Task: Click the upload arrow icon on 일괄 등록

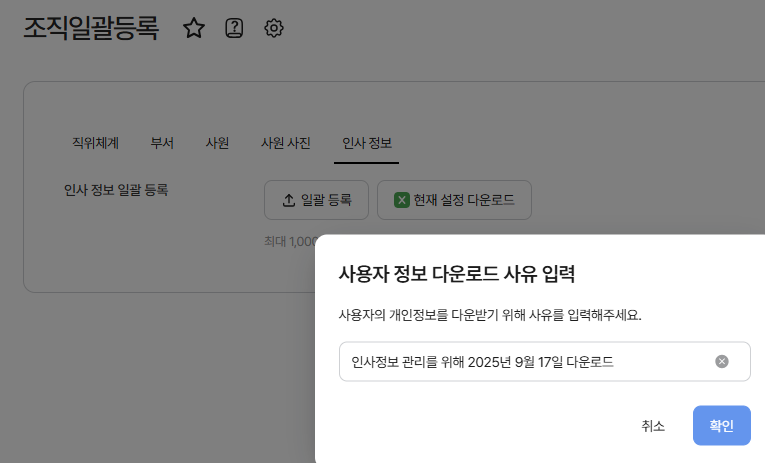Action: click(289, 200)
